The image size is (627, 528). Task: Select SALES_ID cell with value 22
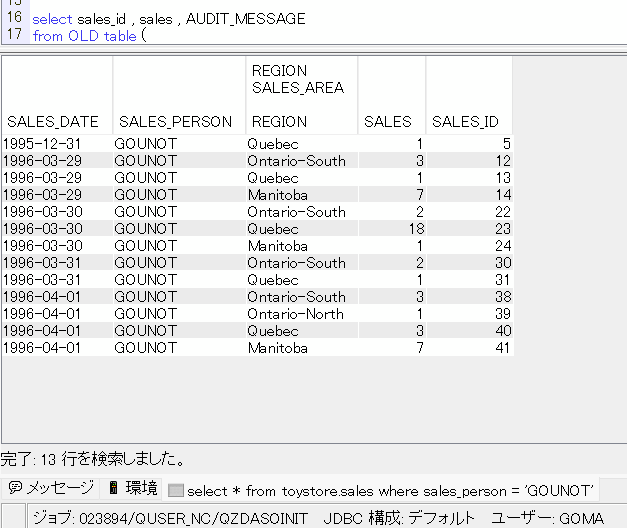point(469,212)
